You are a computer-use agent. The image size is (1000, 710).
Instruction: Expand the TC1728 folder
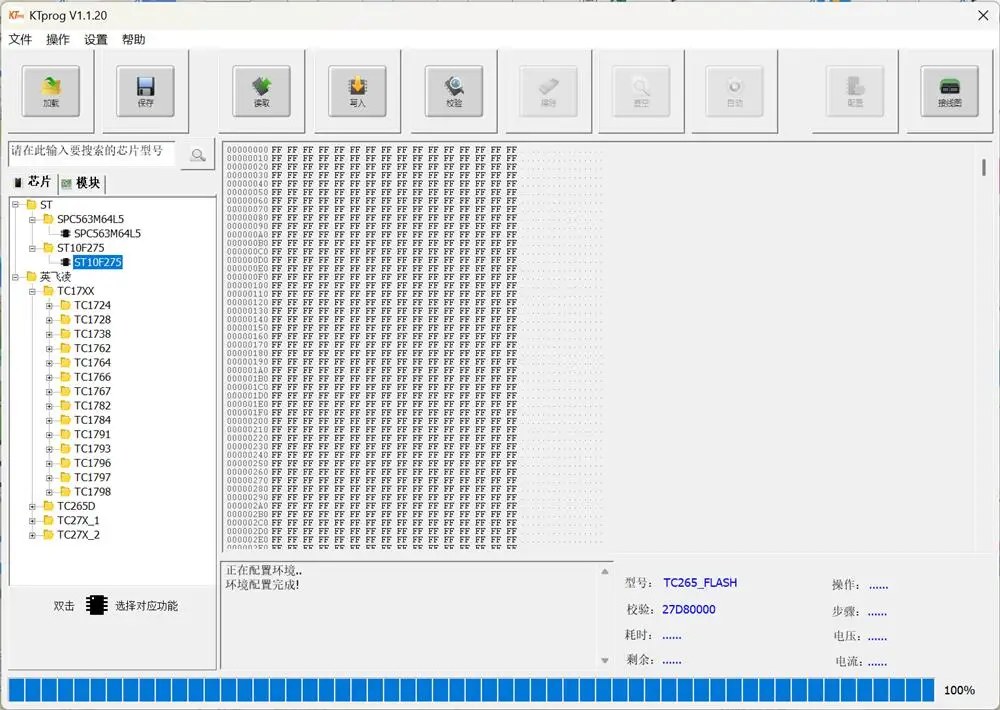[x=49, y=320]
